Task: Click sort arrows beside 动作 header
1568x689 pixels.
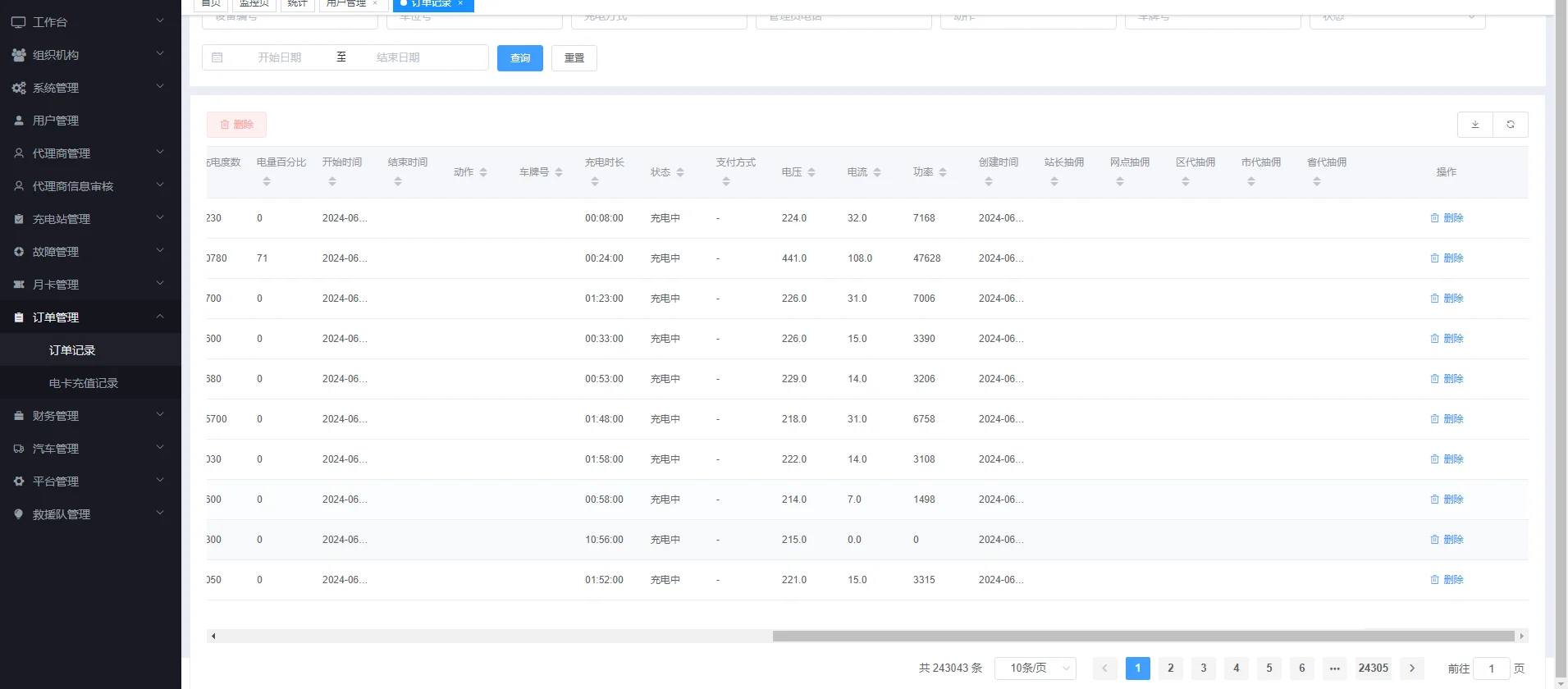Action: pyautogui.click(x=483, y=172)
